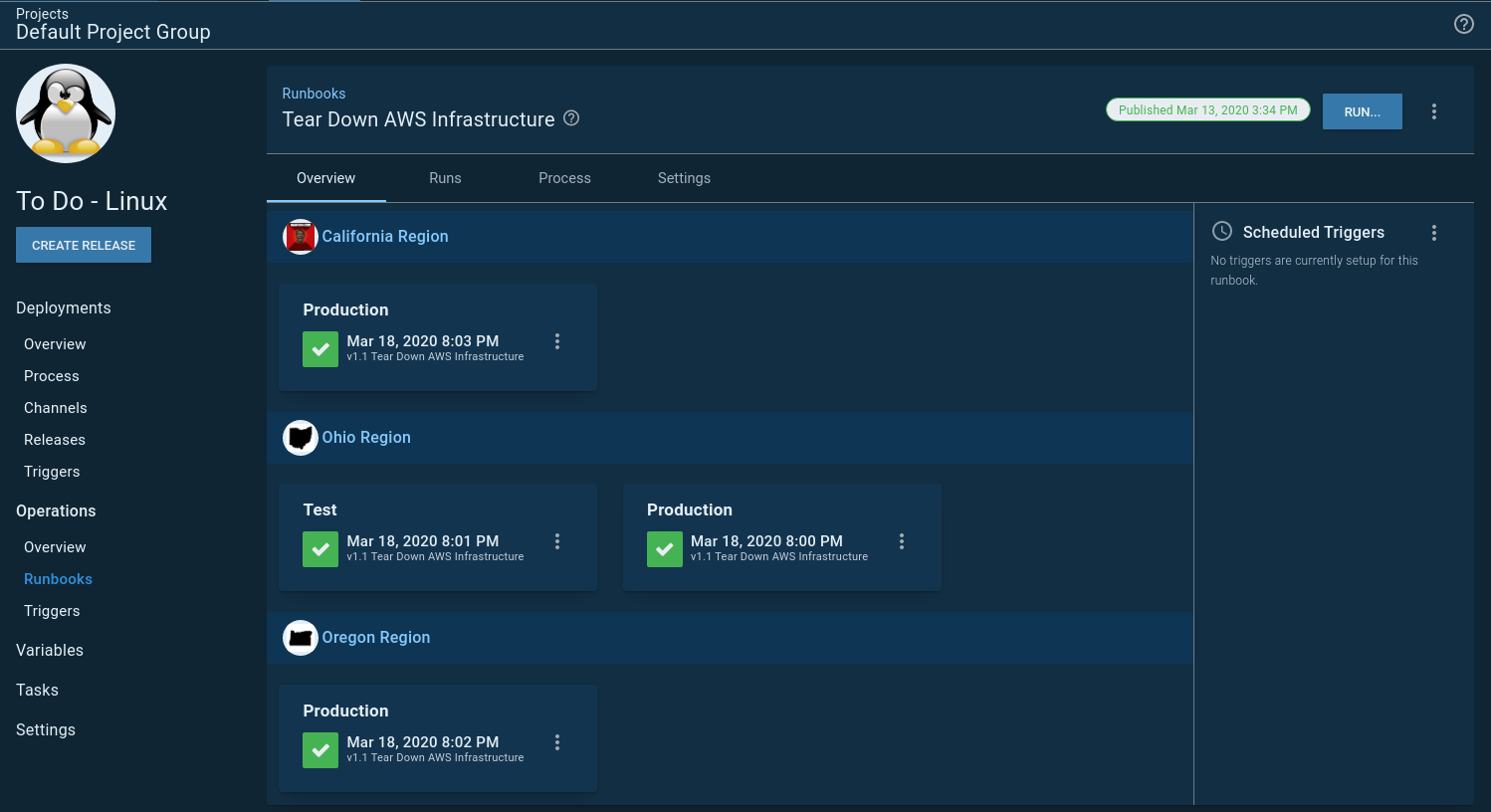The height and width of the screenshot is (812, 1491).
Task: Click green success checkmark for Oregon Production
Action: click(320, 750)
